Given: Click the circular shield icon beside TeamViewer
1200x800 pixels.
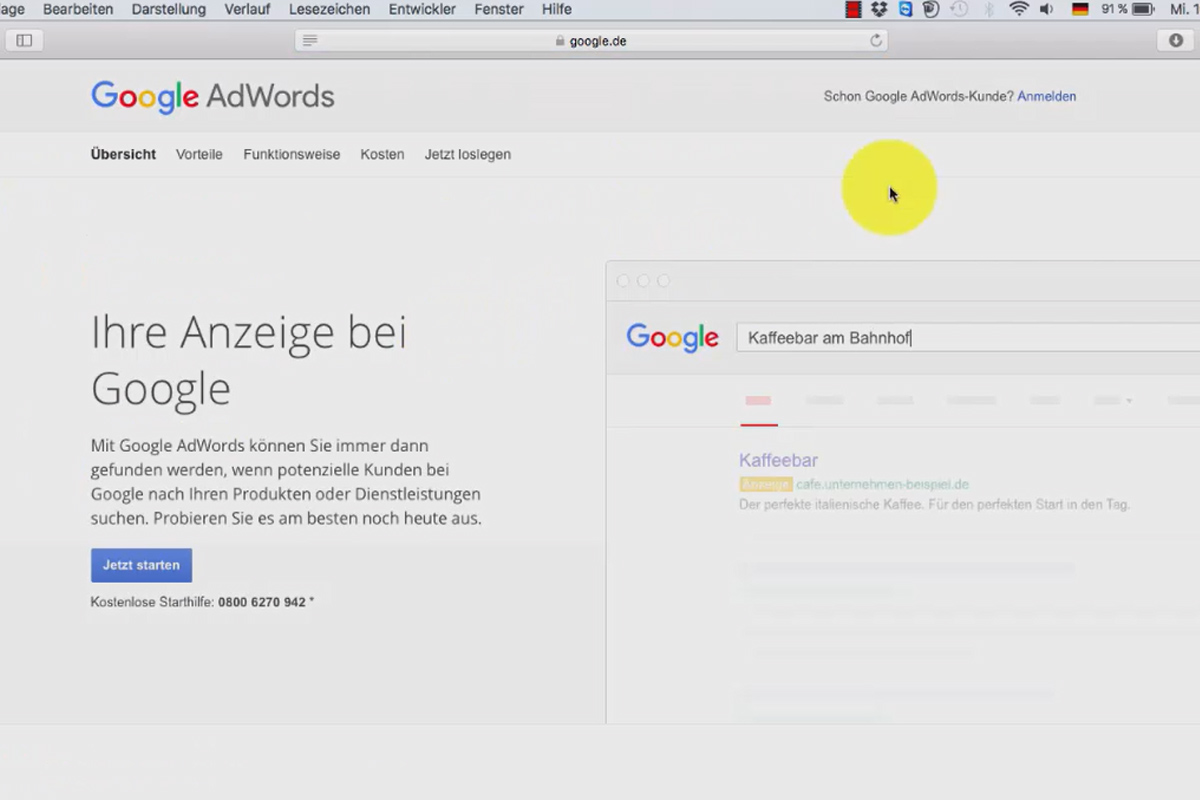Looking at the screenshot, I should 931,9.
